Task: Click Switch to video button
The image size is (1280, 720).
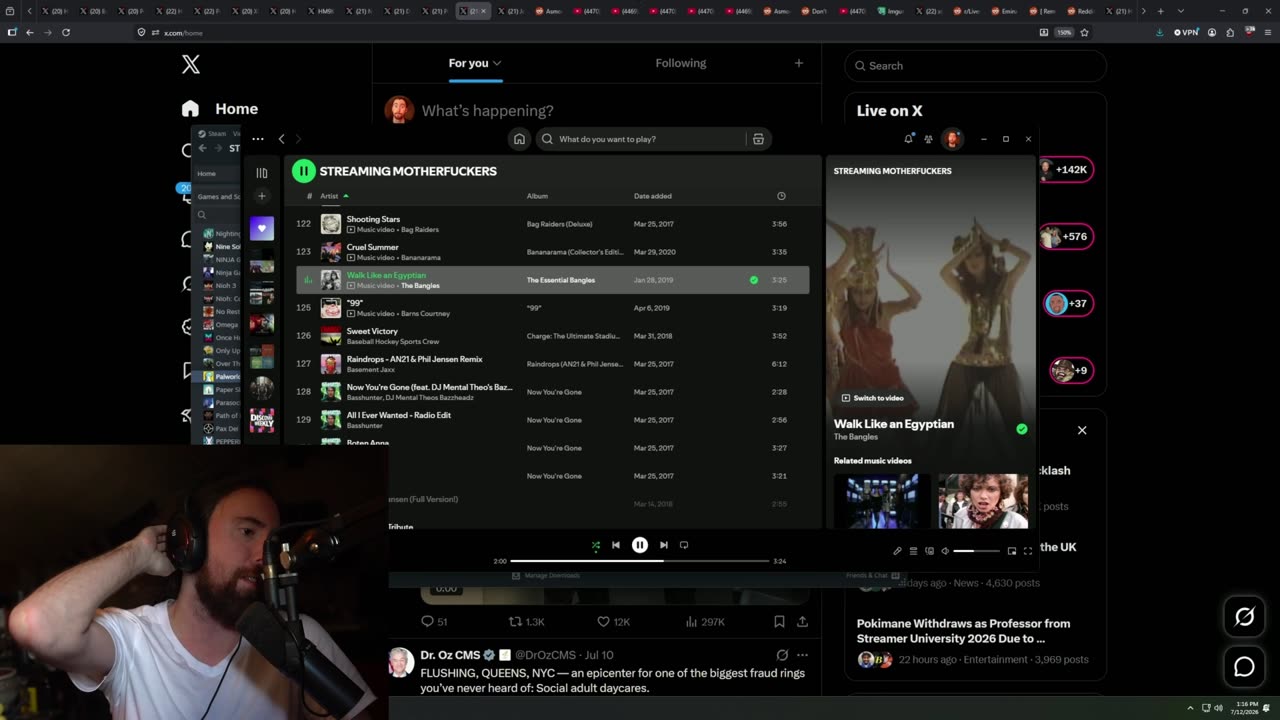Action: click(x=872, y=398)
